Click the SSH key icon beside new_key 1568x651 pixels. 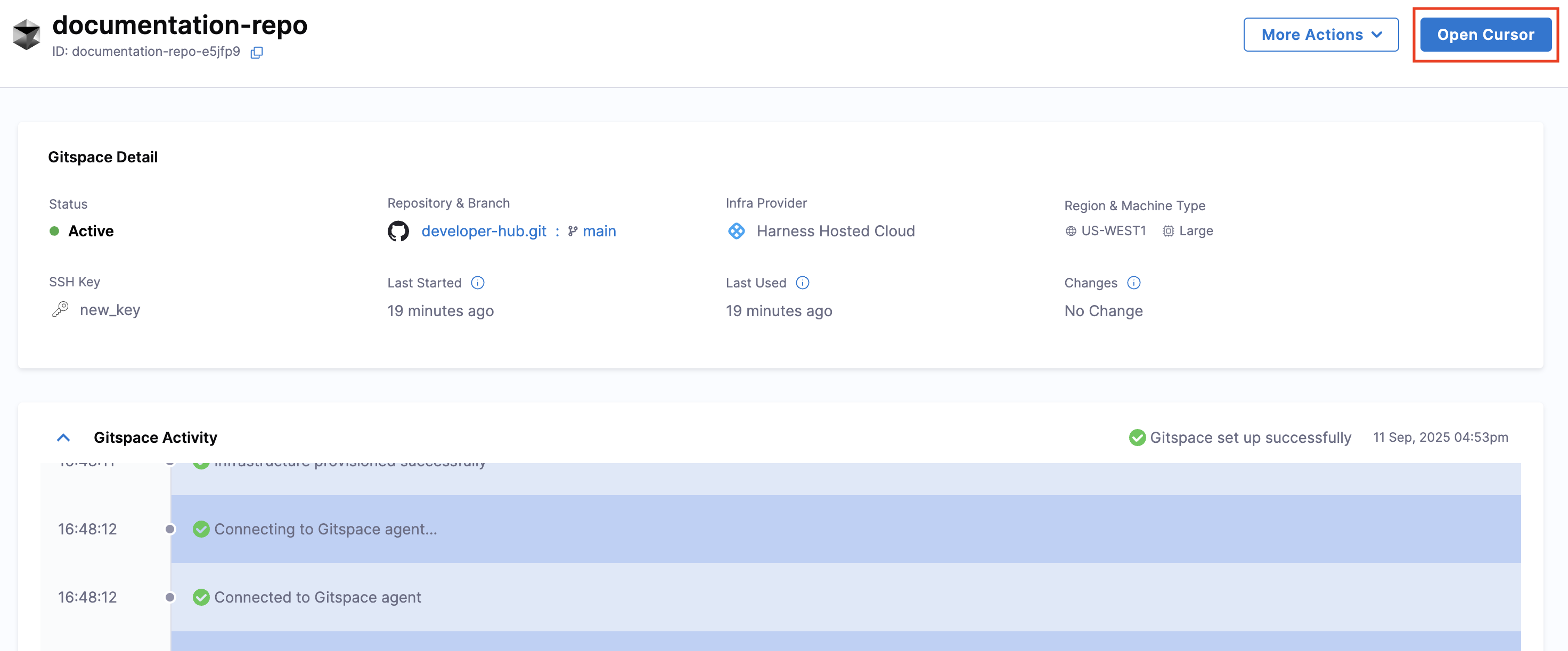click(x=60, y=310)
